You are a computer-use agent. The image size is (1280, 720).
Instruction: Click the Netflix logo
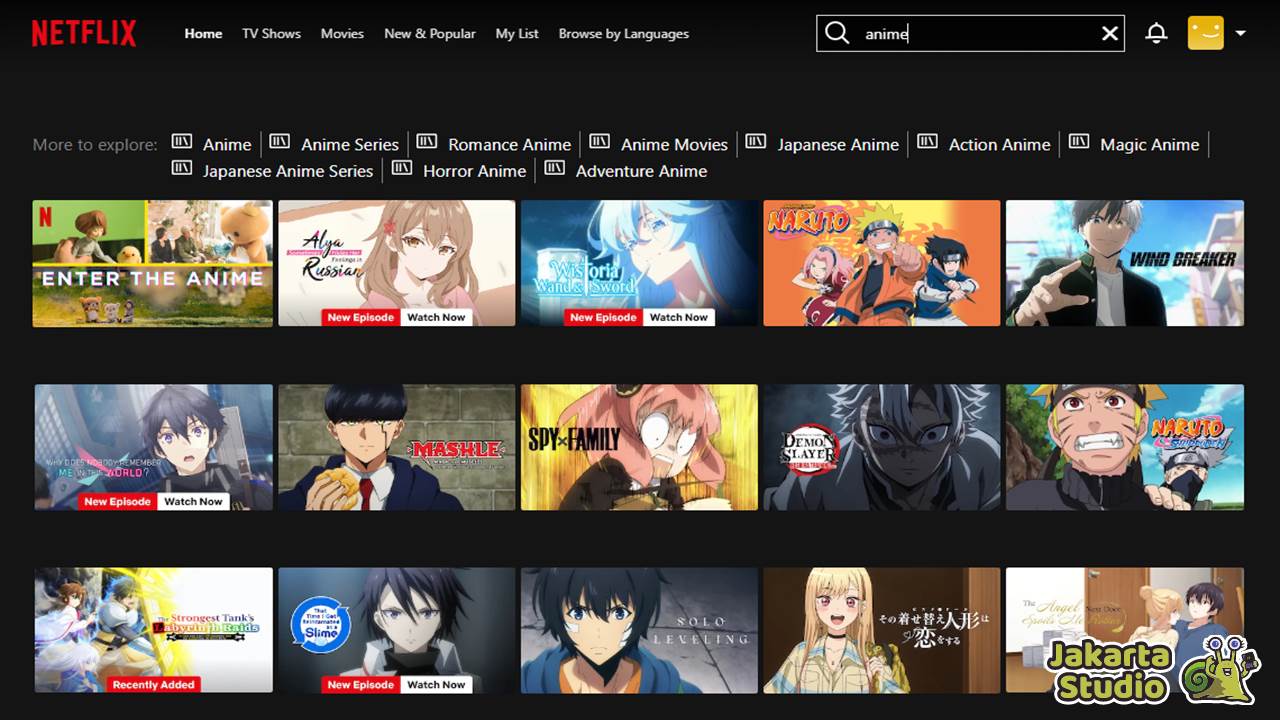(84, 32)
